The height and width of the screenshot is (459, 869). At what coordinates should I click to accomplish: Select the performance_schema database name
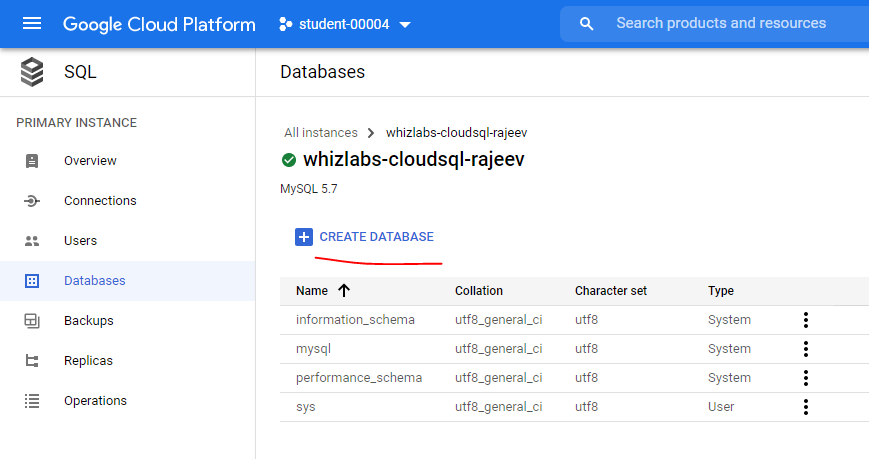(359, 378)
